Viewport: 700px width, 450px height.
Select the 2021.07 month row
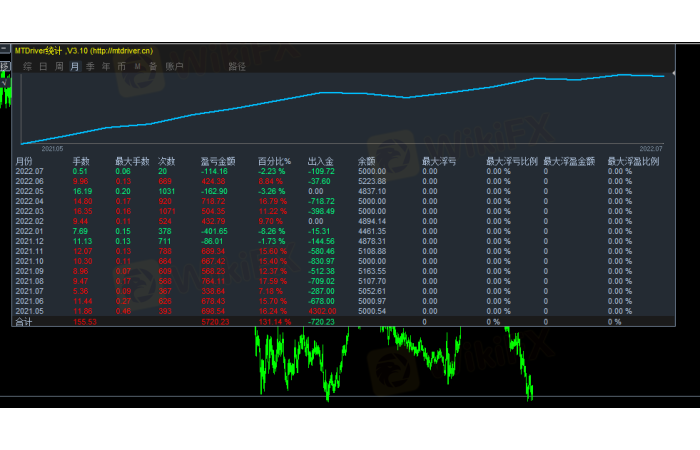tap(343, 291)
